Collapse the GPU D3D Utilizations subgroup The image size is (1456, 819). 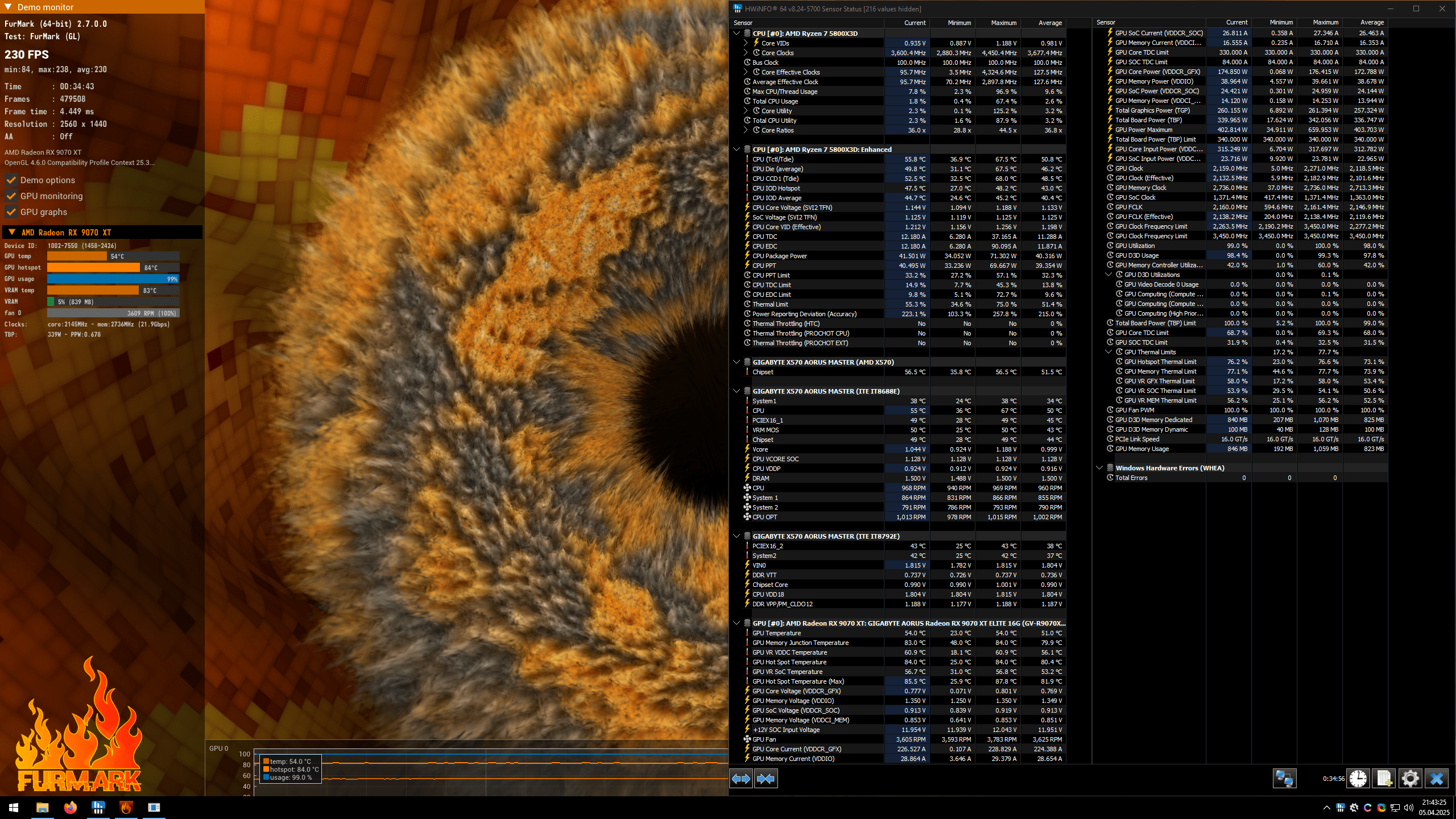coord(1108,275)
